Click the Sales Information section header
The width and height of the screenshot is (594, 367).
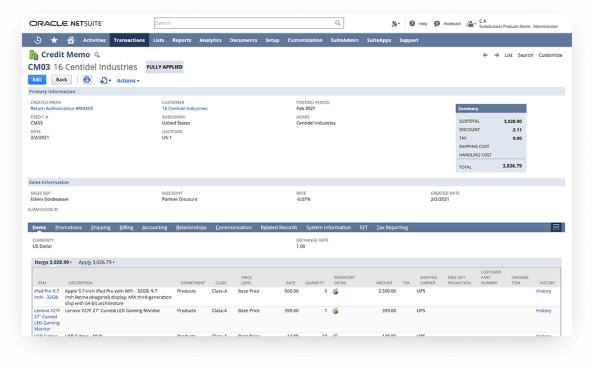(x=296, y=183)
